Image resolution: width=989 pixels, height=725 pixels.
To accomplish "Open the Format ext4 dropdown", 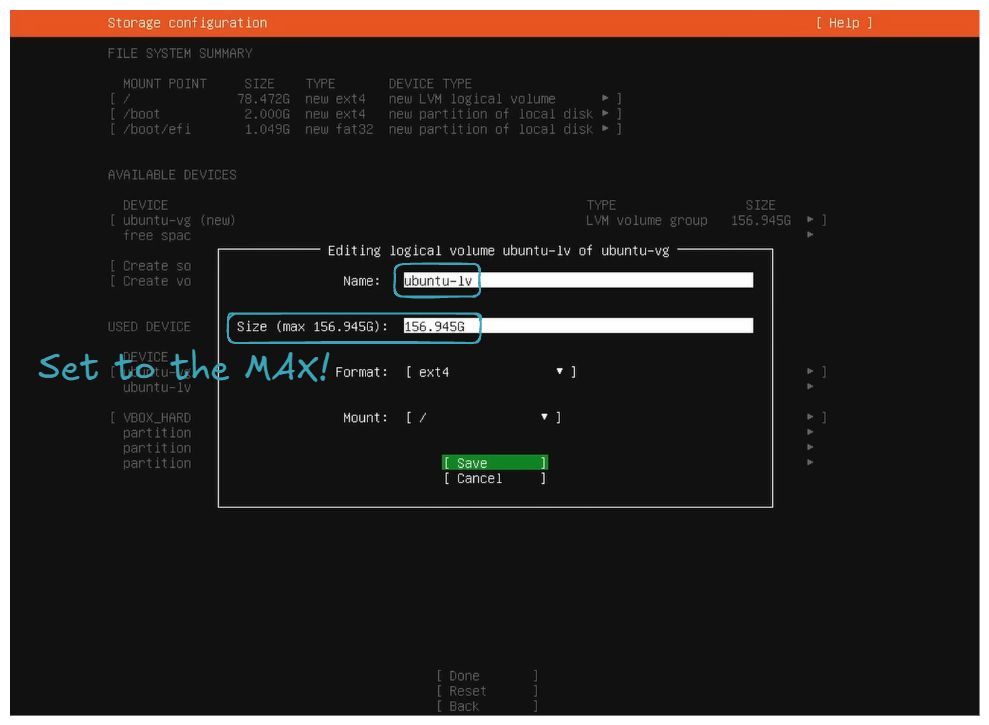I will 490,372.
